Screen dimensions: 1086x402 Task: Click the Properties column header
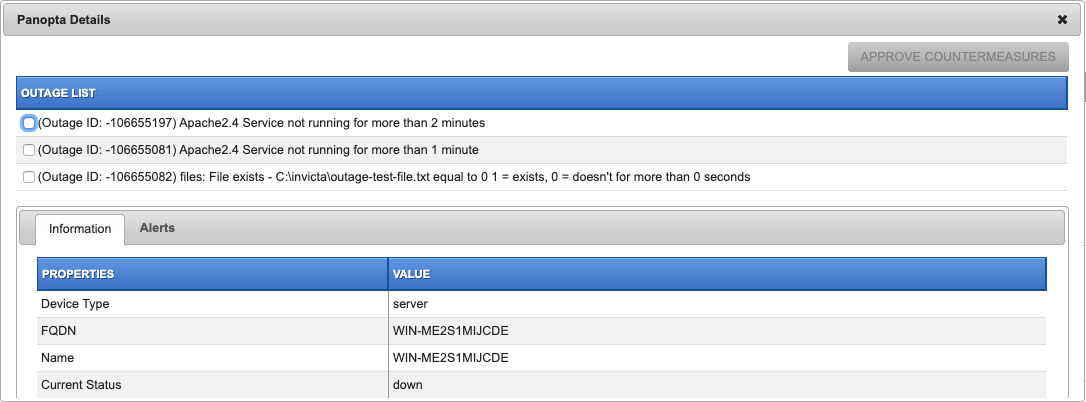tap(213, 274)
